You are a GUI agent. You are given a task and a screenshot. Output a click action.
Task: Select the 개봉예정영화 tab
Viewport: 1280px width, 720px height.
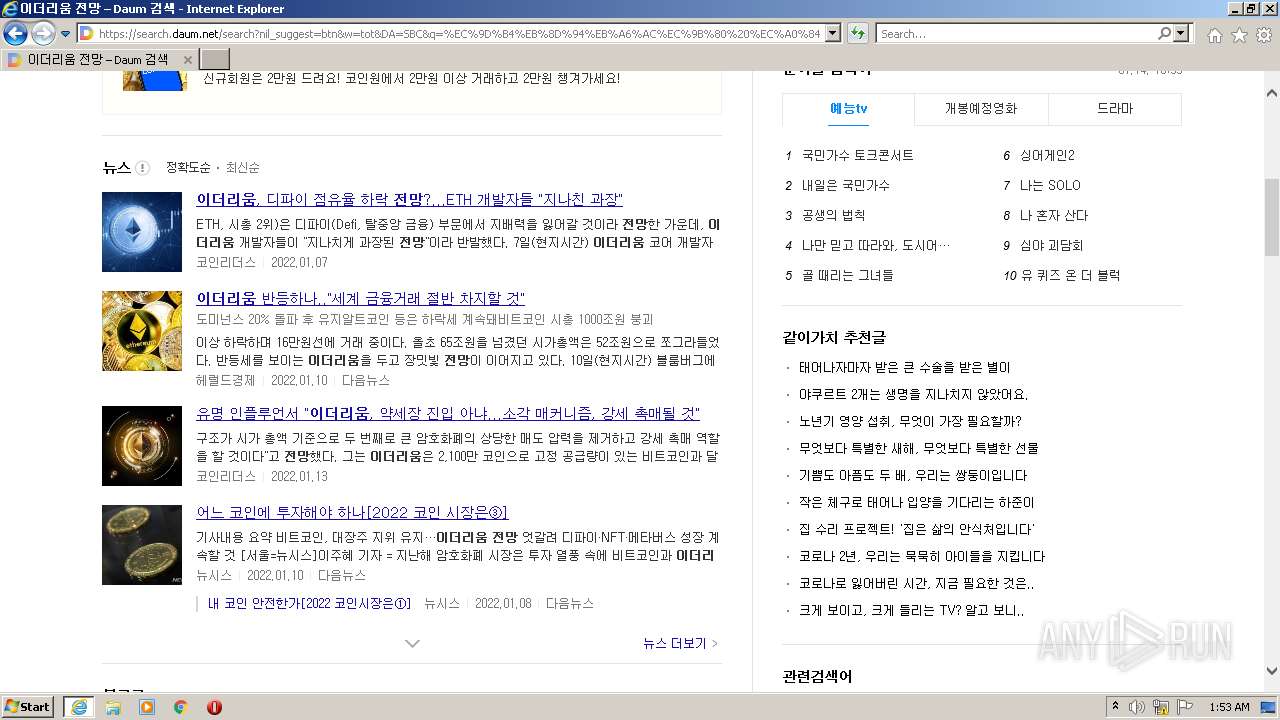pos(981,109)
